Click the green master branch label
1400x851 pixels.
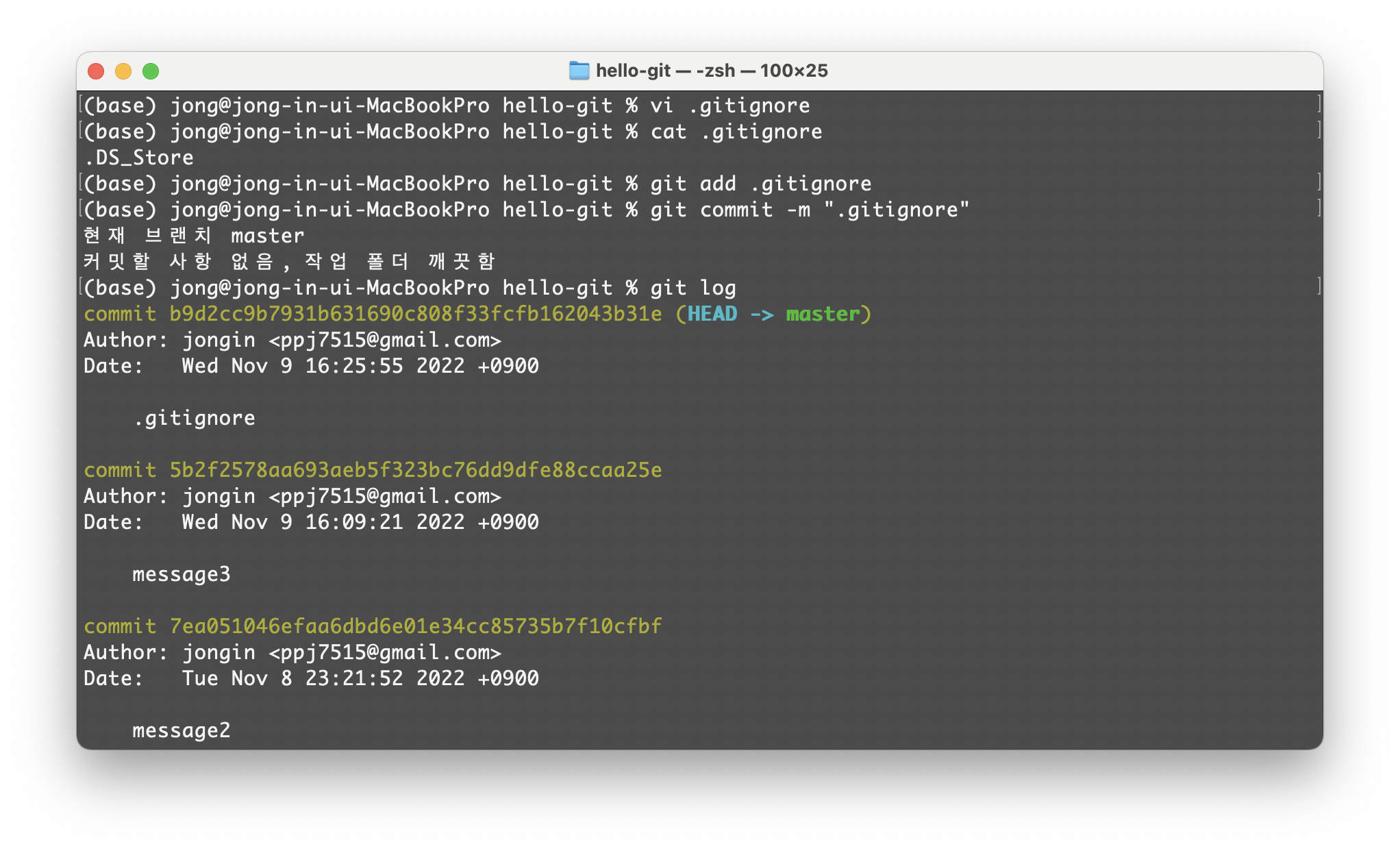pos(822,314)
